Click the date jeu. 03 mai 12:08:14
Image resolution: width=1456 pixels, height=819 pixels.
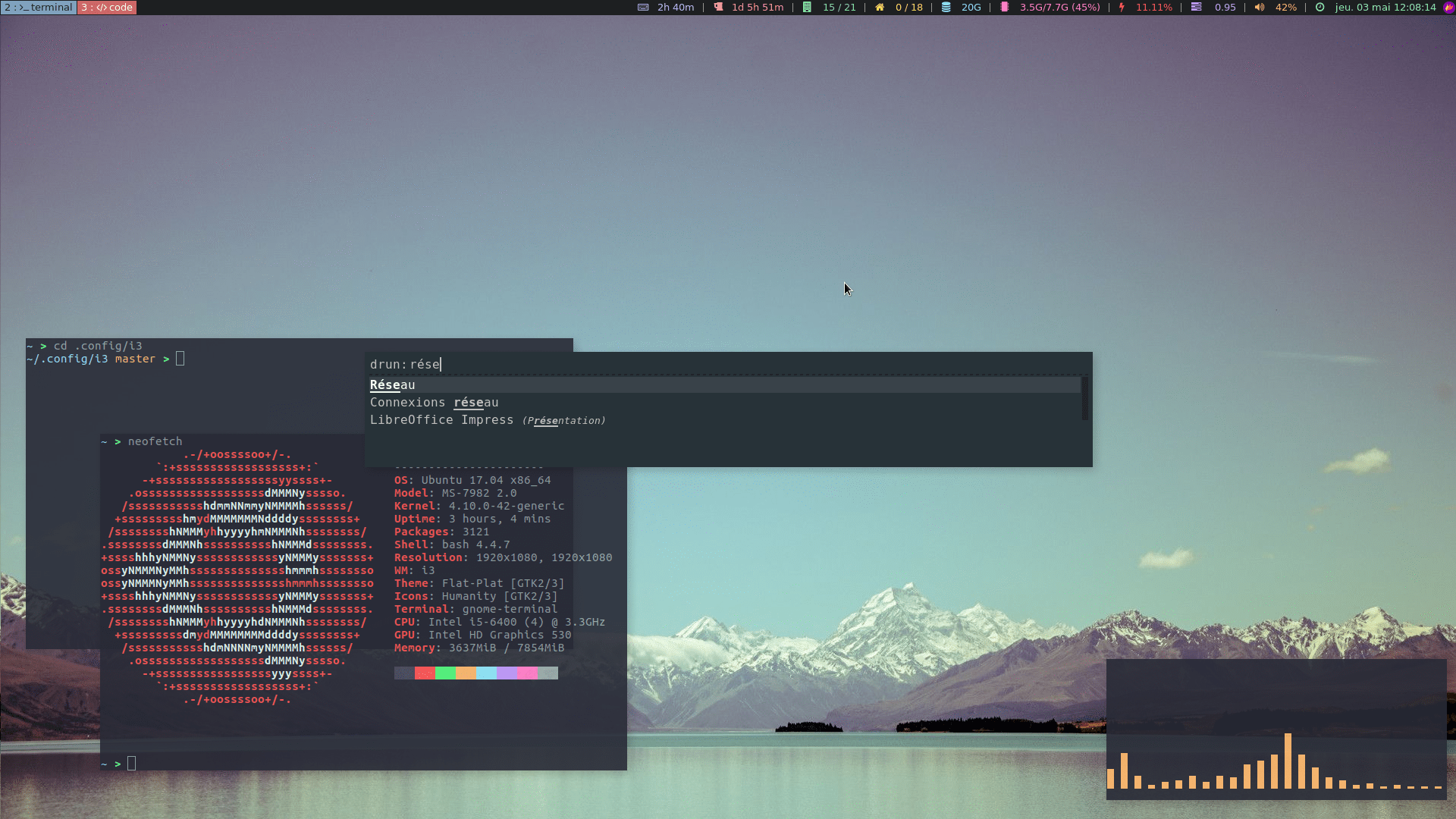[1385, 7]
